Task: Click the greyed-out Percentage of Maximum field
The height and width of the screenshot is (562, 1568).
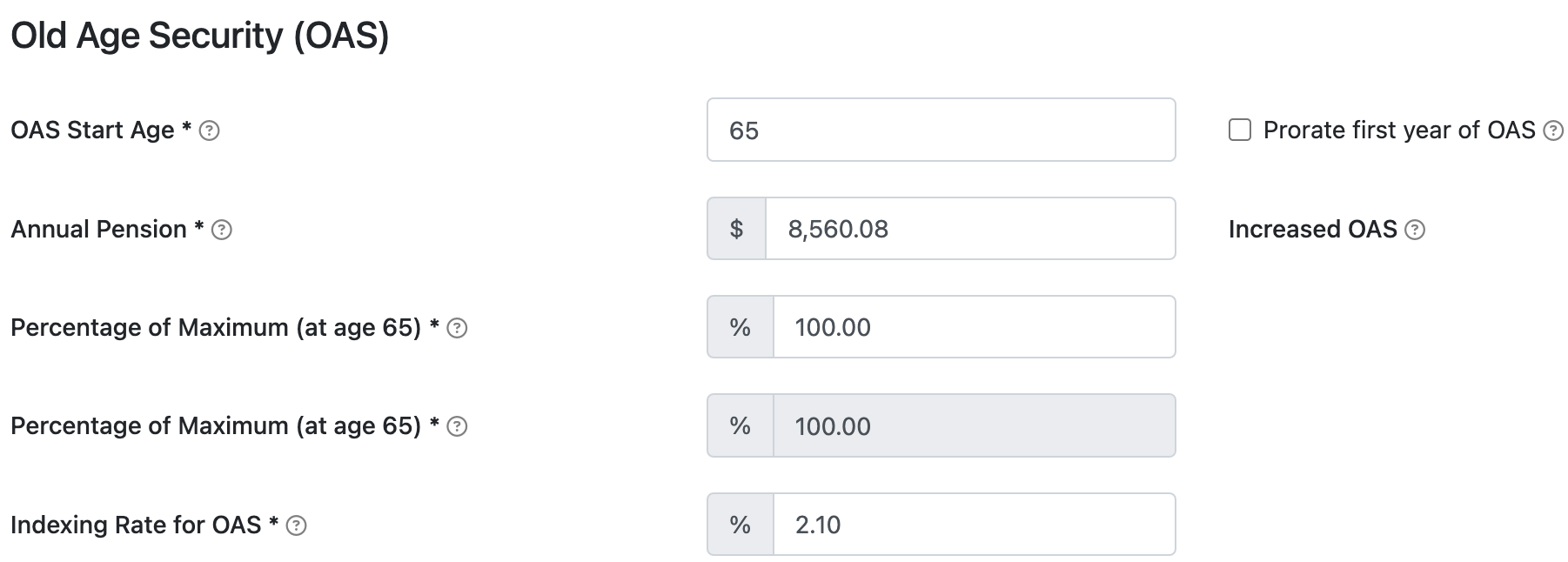Action: click(x=973, y=426)
